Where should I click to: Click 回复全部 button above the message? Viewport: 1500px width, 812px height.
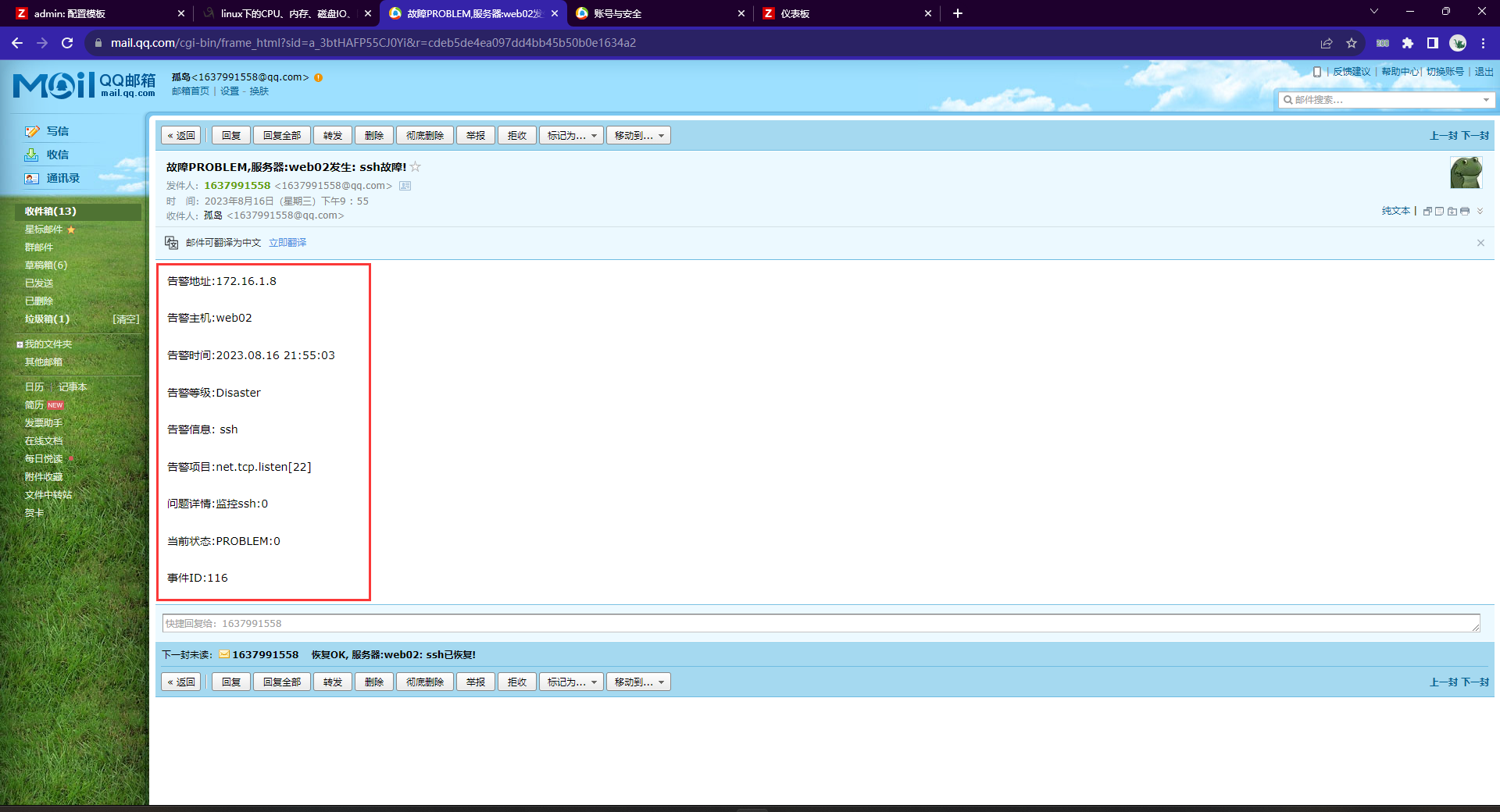pyautogui.click(x=282, y=135)
